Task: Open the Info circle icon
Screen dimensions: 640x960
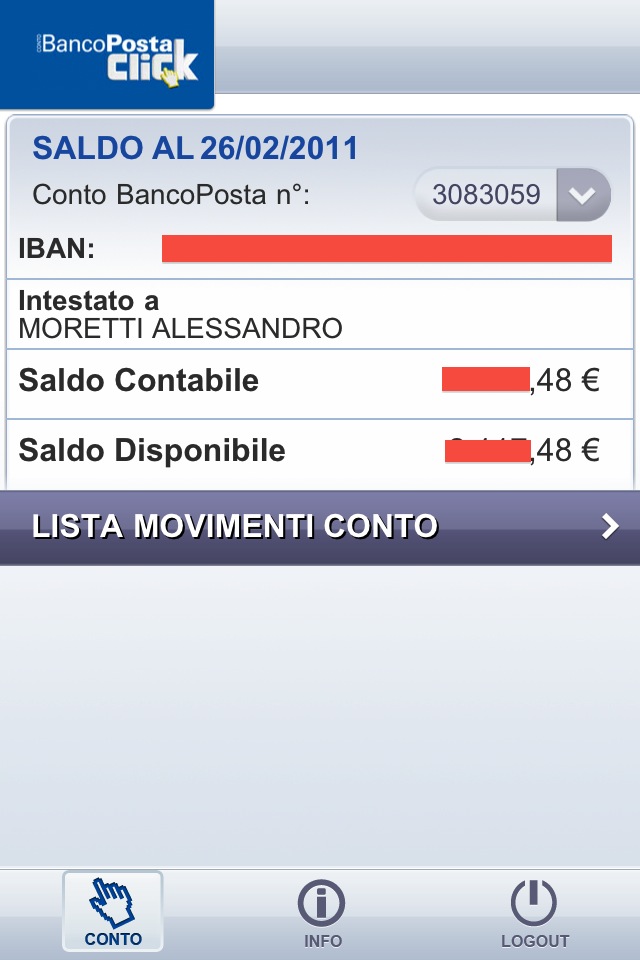Action: [x=322, y=903]
